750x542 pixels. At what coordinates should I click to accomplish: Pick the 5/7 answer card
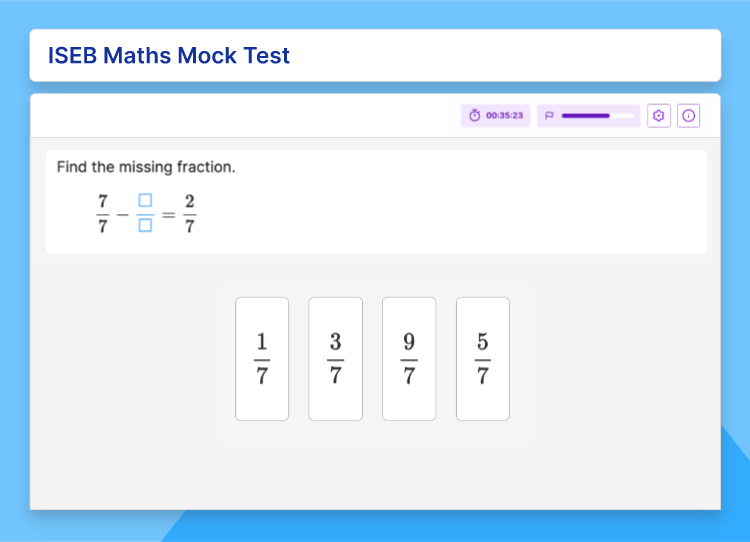point(483,359)
